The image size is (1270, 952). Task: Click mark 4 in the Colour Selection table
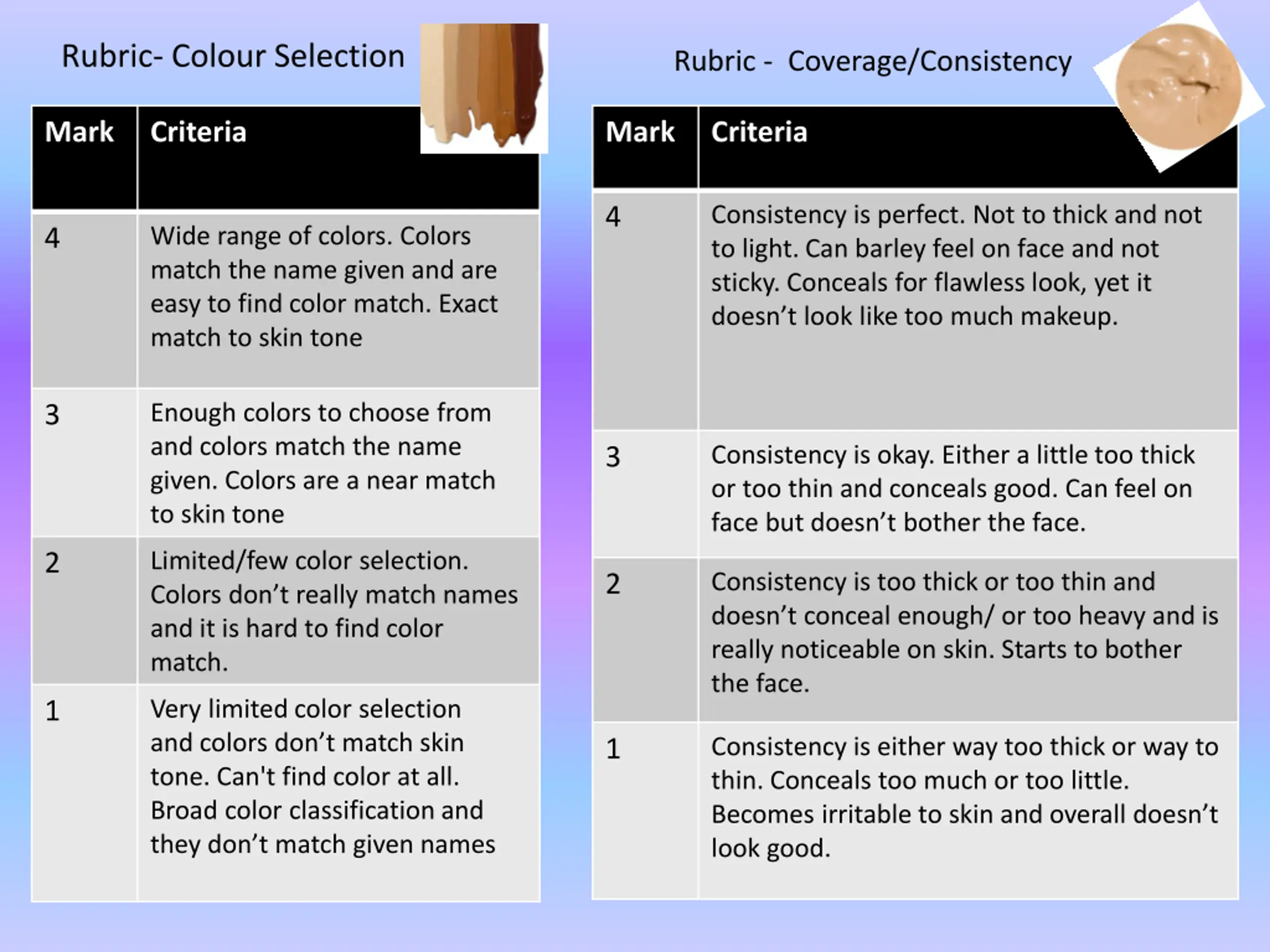coord(52,238)
